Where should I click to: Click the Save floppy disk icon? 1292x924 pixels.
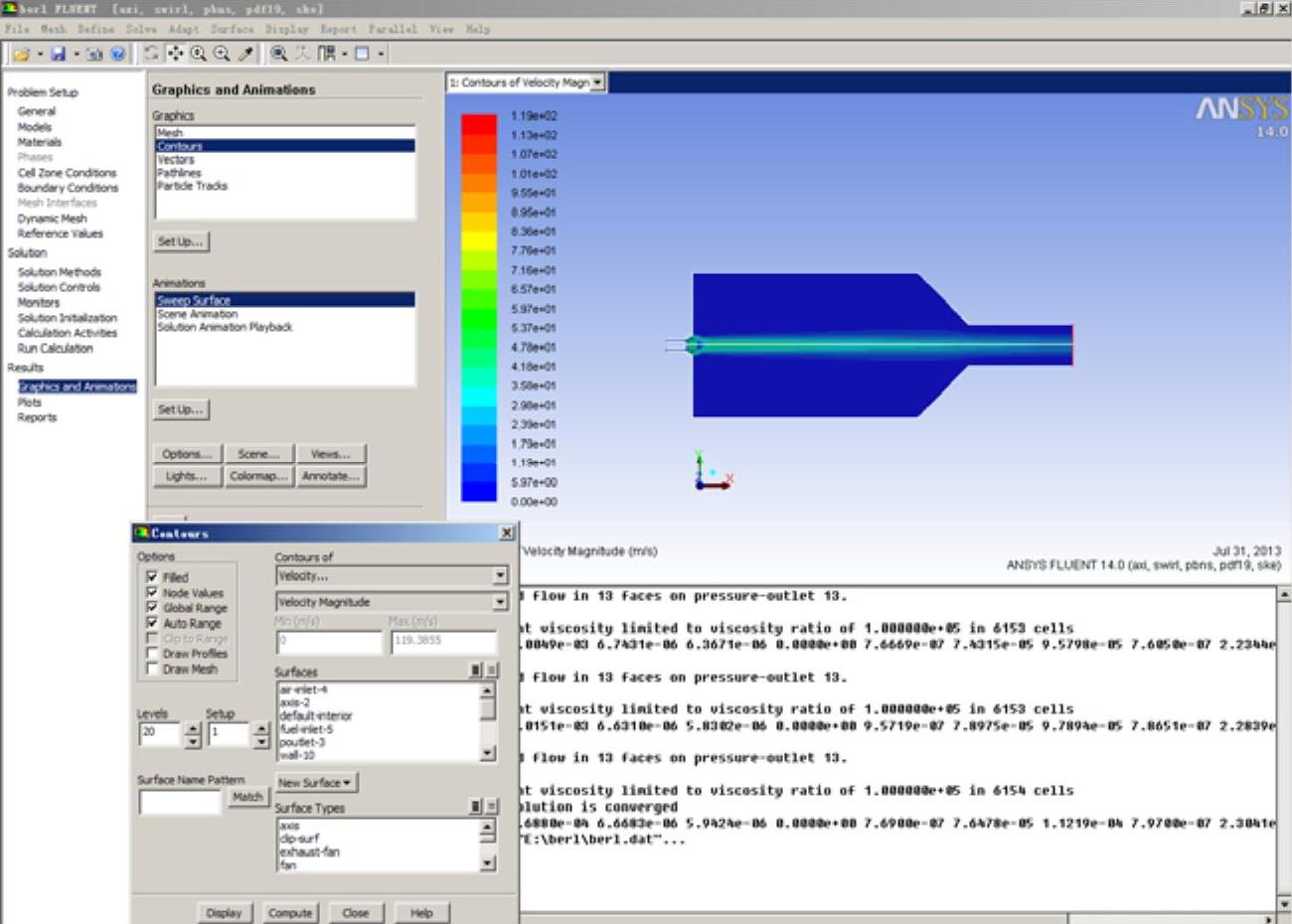click(58, 54)
